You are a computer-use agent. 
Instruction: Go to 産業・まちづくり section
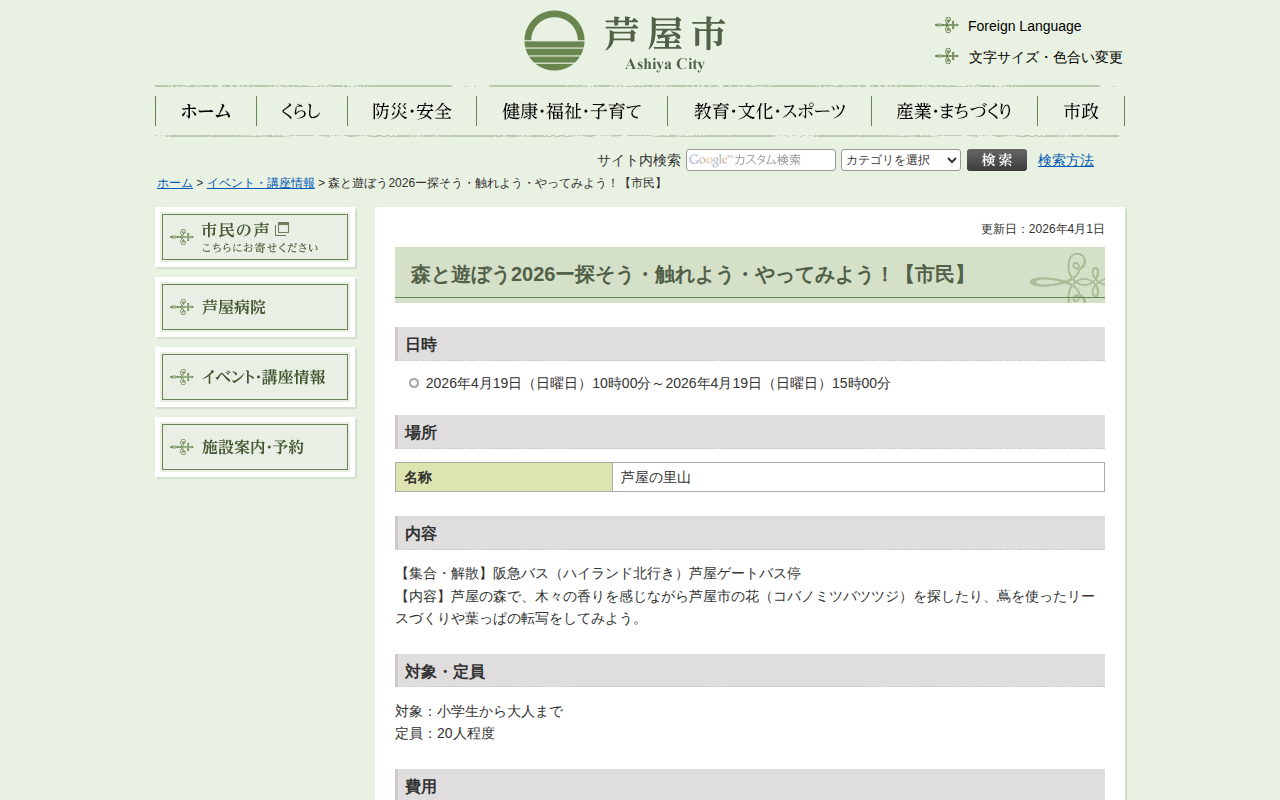click(x=954, y=111)
